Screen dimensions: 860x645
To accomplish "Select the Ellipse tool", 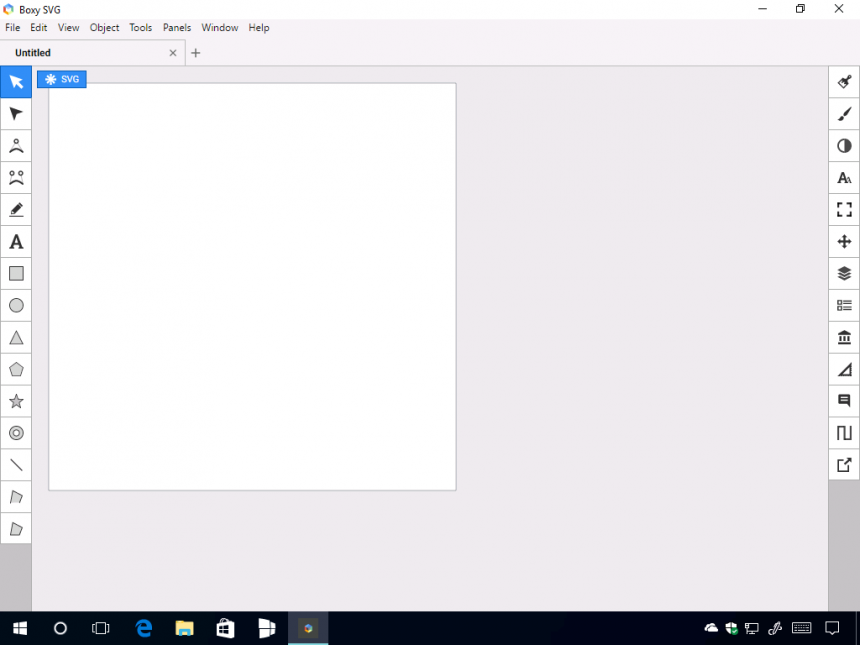I will 16,305.
